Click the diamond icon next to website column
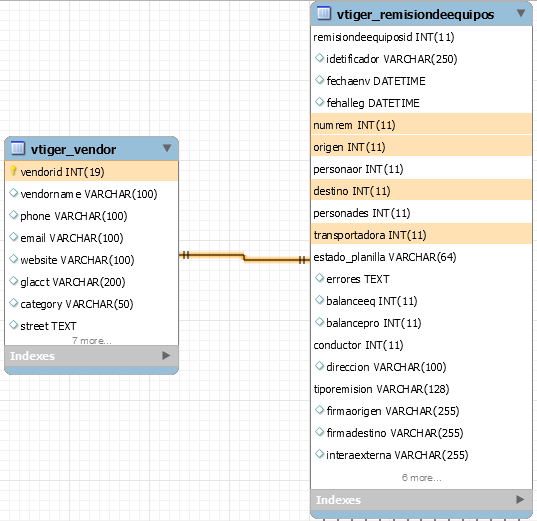The width and height of the screenshot is (537, 521). pos(13,259)
